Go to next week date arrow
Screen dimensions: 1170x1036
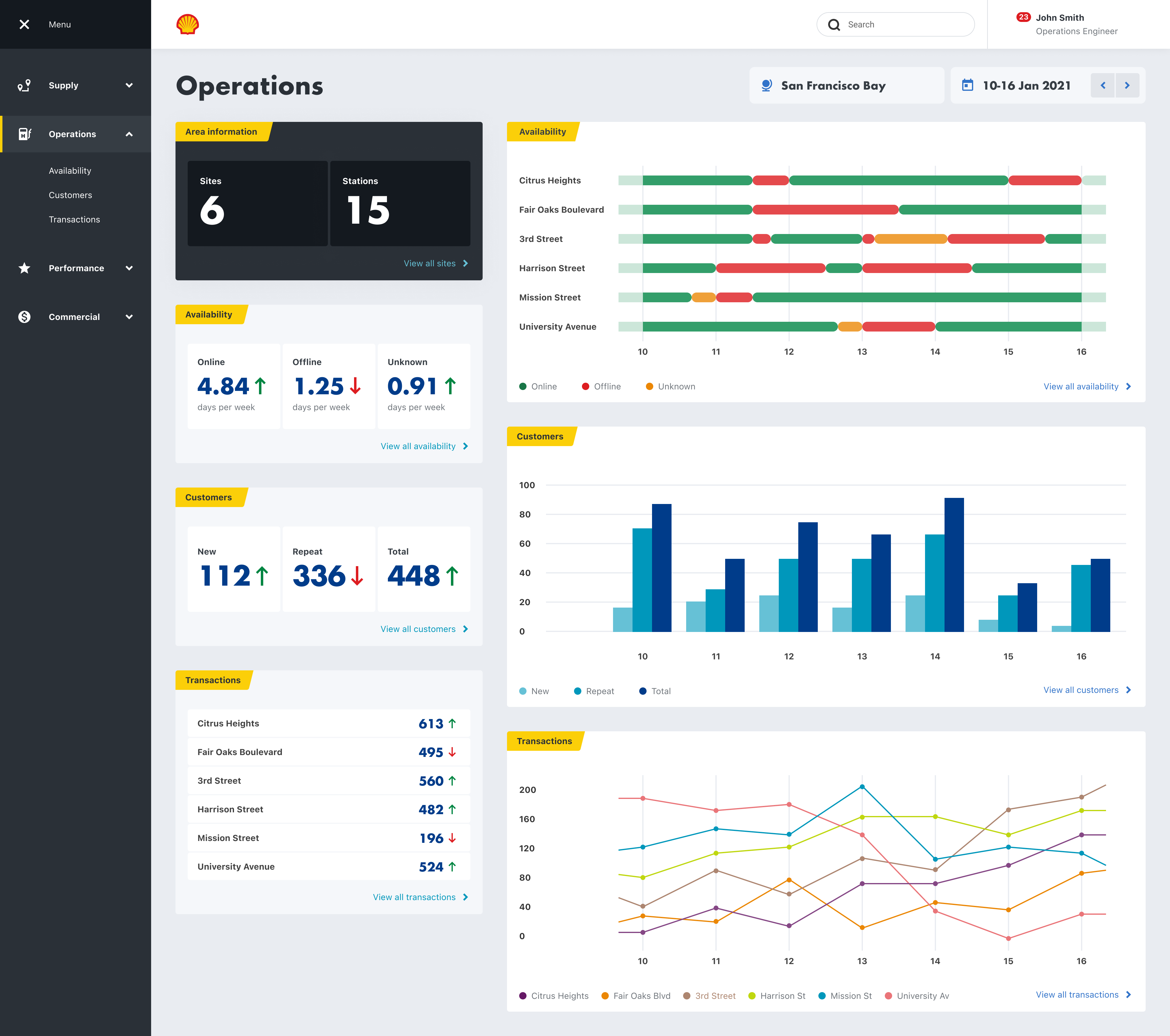1126,85
